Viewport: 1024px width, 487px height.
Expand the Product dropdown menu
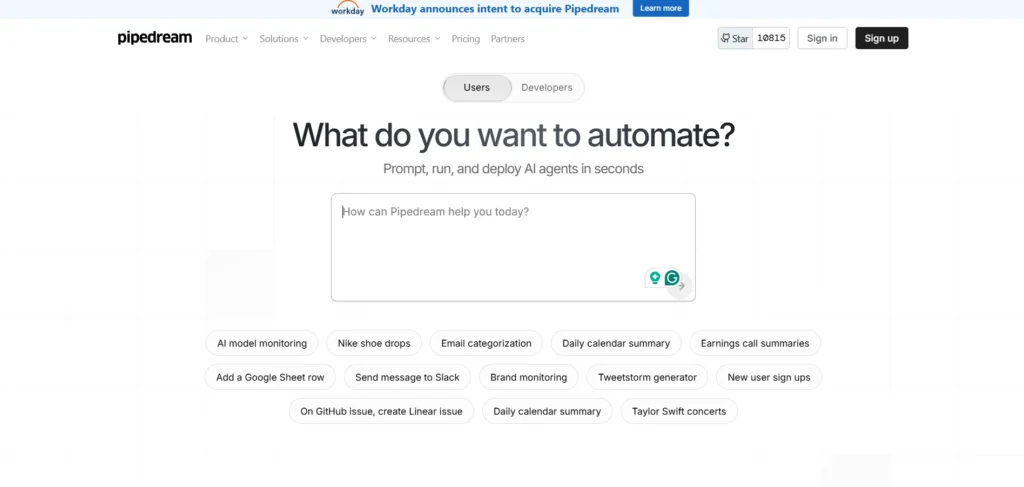(226, 39)
